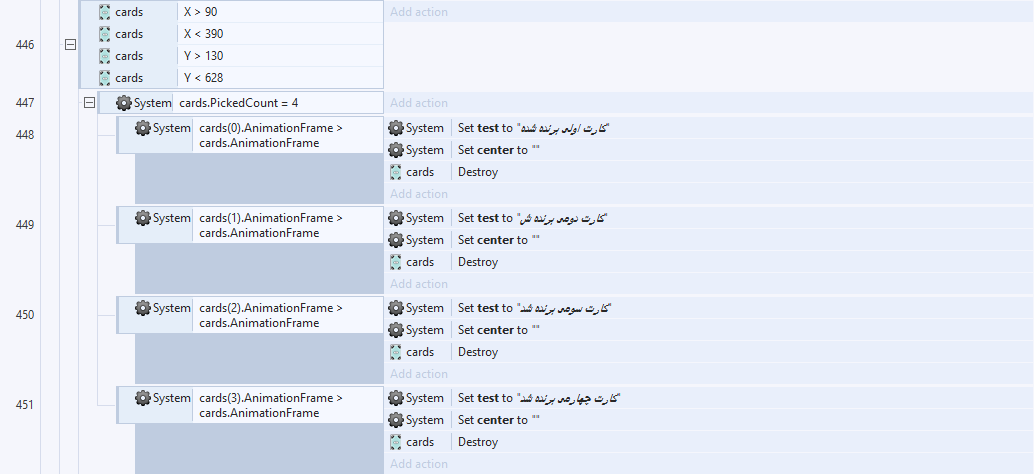The height and width of the screenshot is (474, 1034).
Task: Collapse event 446 with its minus box
Action: point(71,45)
